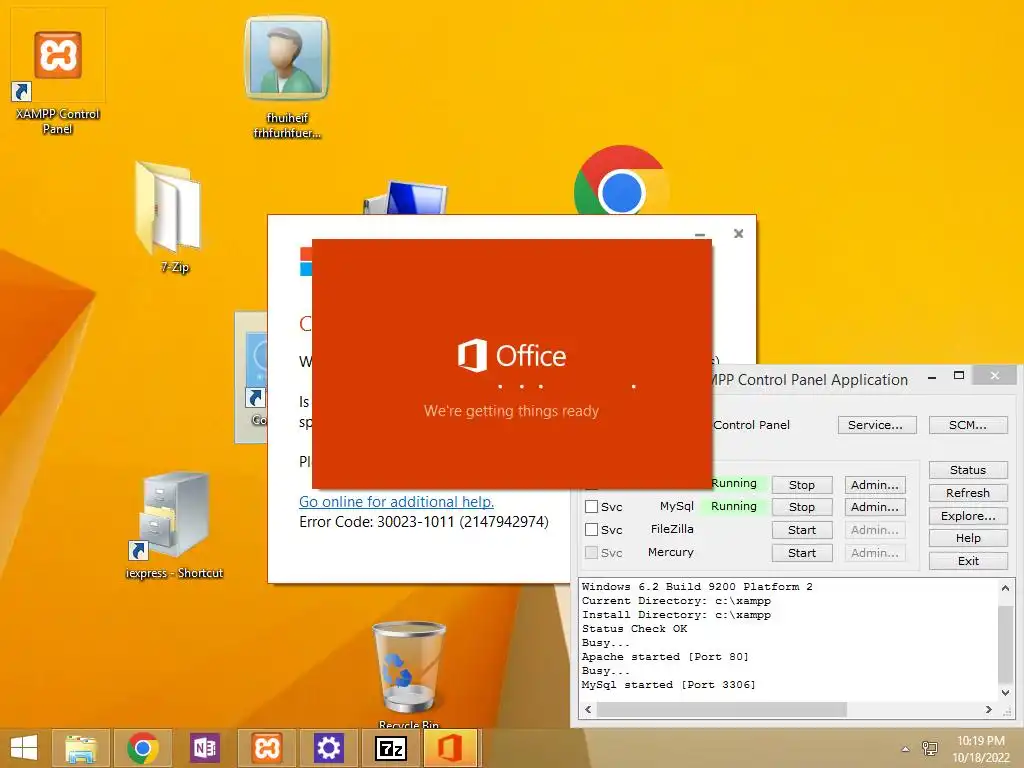Click the 'MySql started [Port 3306]' log line
The width and height of the screenshot is (1024, 768).
point(668,685)
